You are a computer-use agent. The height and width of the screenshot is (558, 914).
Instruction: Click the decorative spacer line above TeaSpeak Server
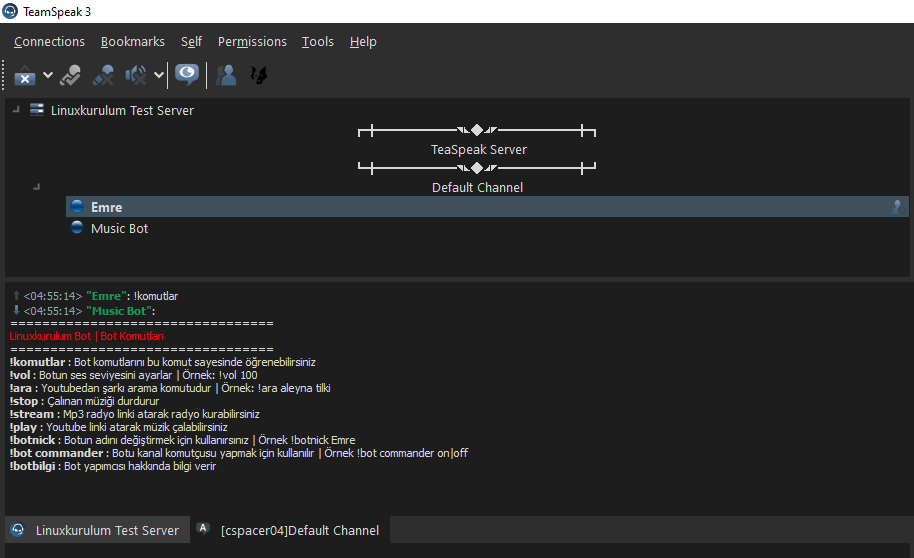[477, 131]
